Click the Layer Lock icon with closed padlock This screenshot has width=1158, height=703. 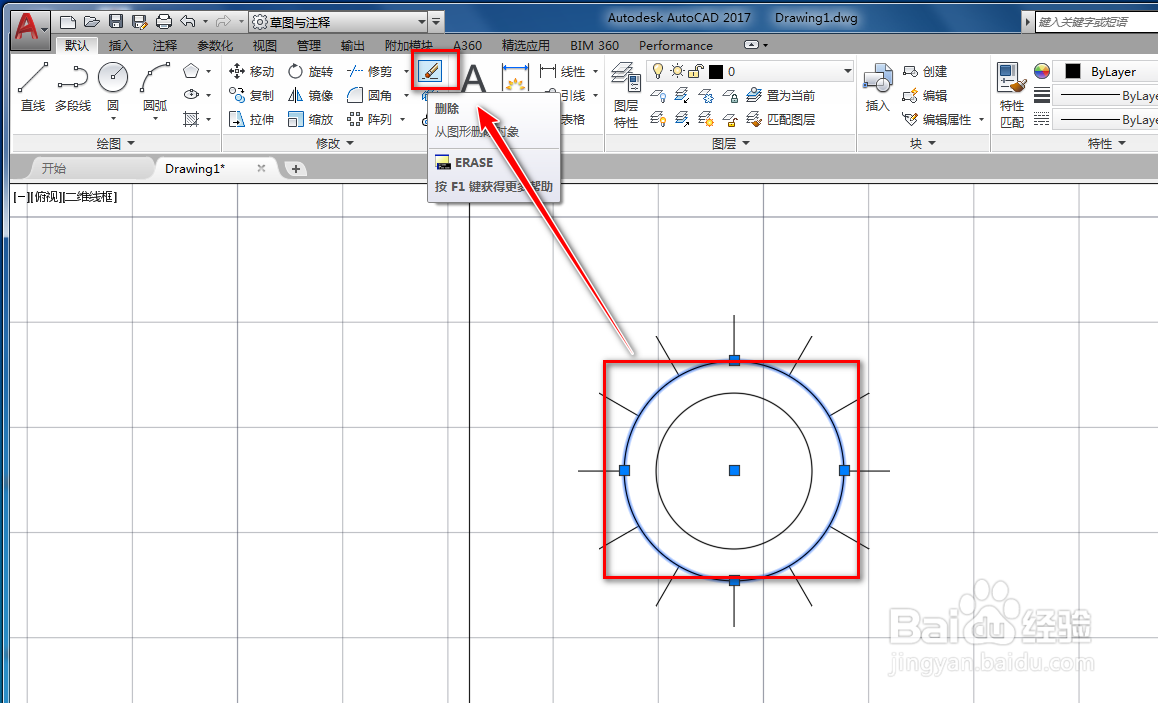pyautogui.click(x=730, y=95)
